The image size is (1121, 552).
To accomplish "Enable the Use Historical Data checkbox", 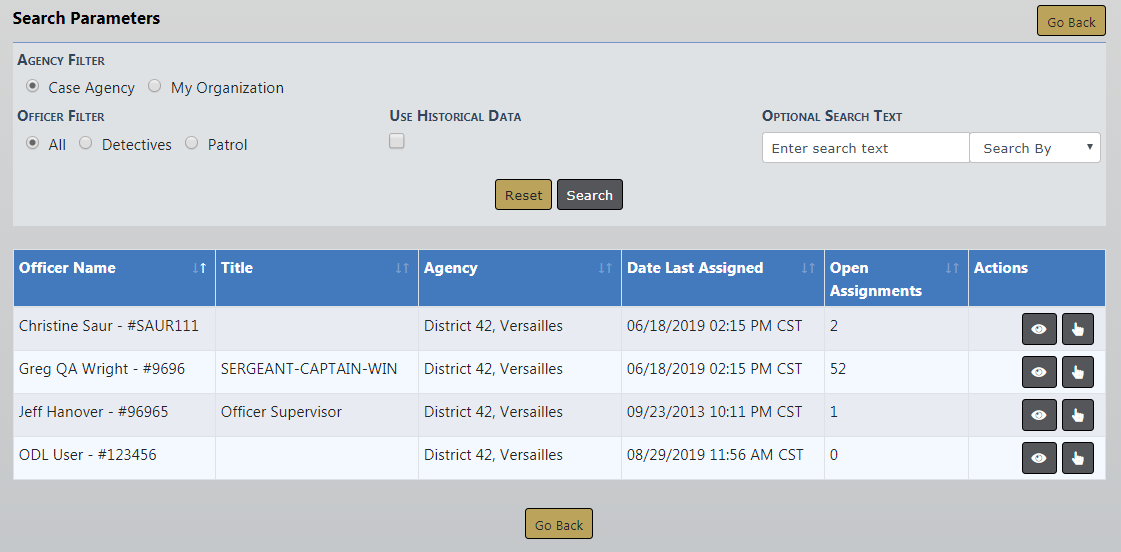I will [397, 142].
